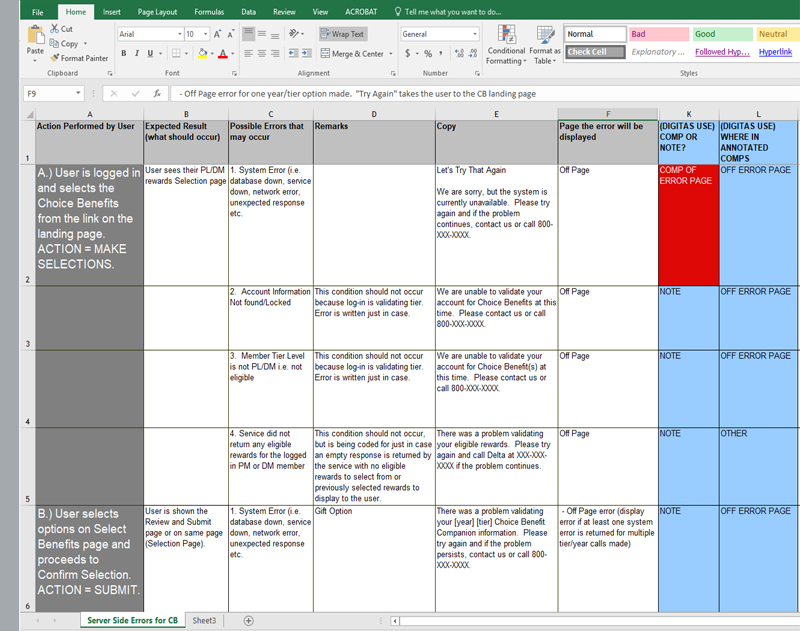
Task: Toggle Italic formatting
Action: click(136, 53)
